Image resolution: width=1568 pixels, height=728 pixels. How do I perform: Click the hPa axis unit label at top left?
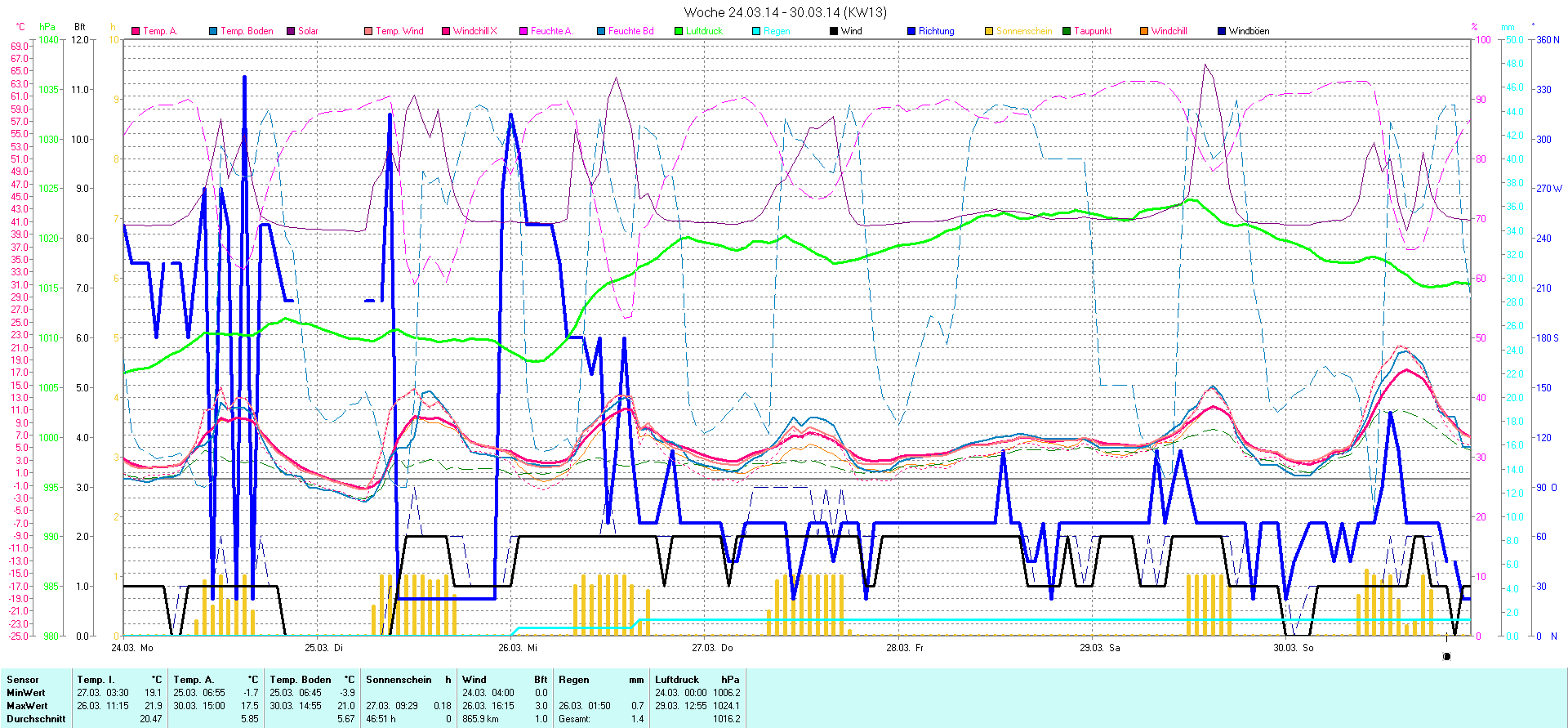point(47,27)
